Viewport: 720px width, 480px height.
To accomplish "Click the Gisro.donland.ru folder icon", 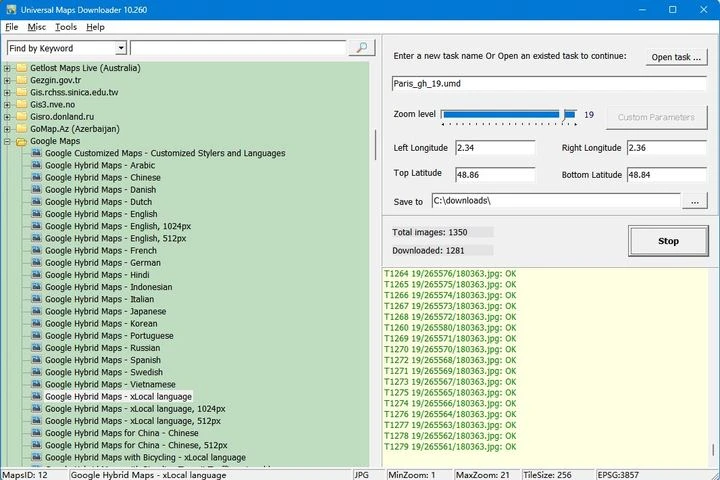I will pos(22,117).
